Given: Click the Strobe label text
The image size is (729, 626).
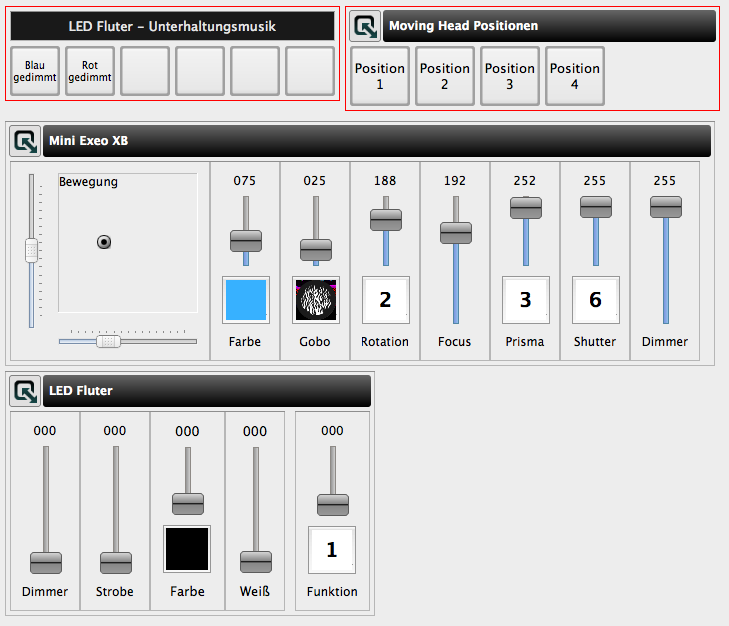Looking at the screenshot, I should click(115, 592).
